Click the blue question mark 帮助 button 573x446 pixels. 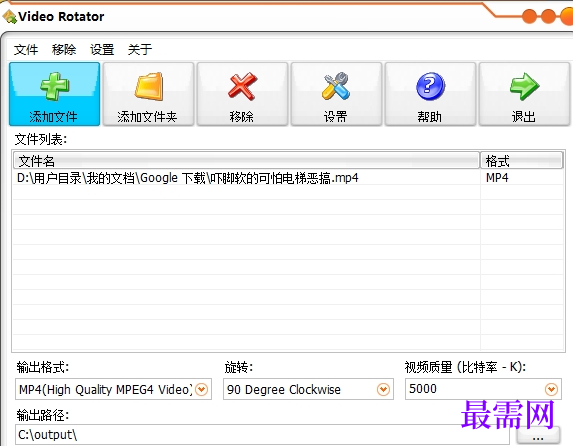pos(430,94)
